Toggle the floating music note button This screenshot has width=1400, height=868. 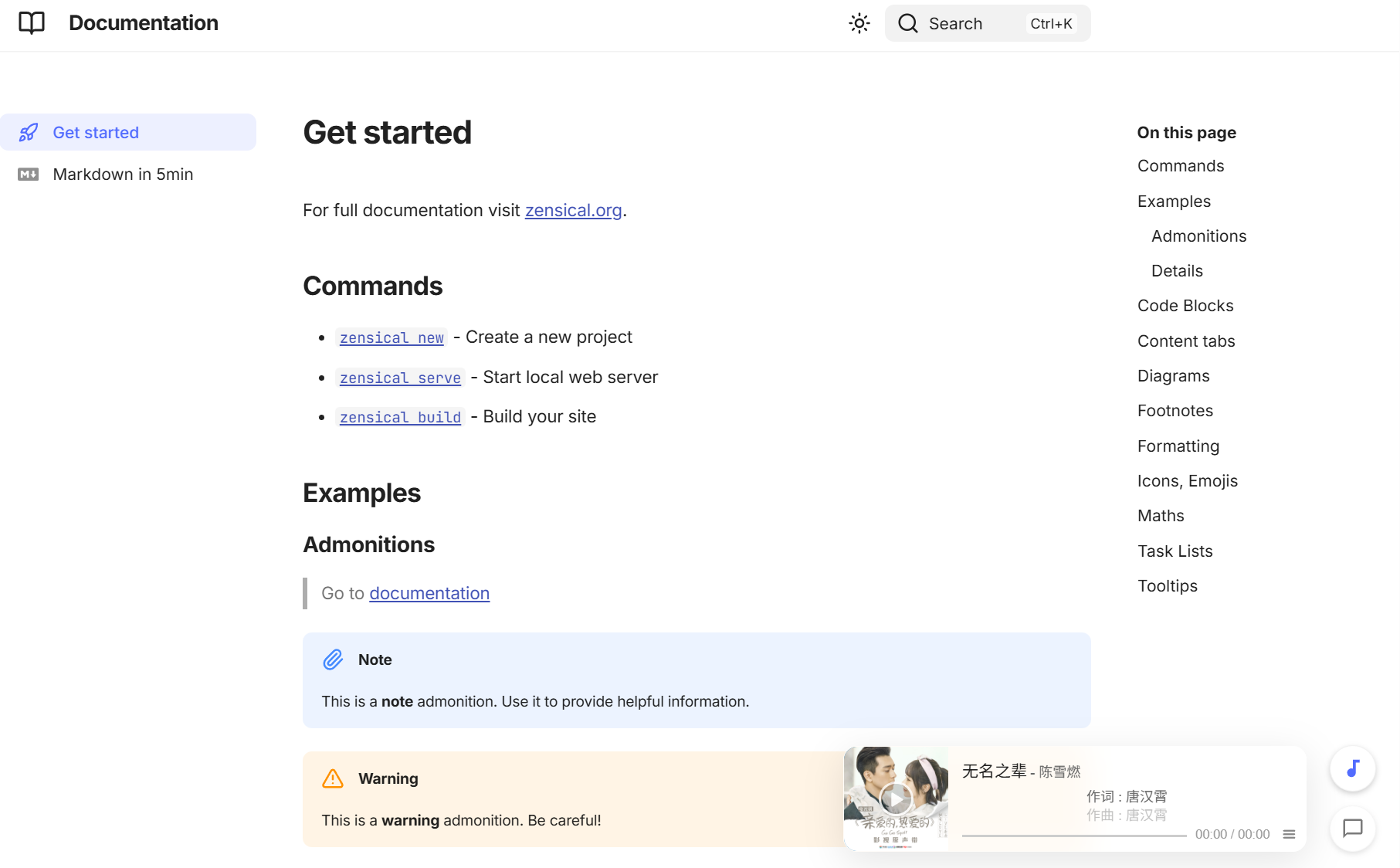coord(1352,768)
